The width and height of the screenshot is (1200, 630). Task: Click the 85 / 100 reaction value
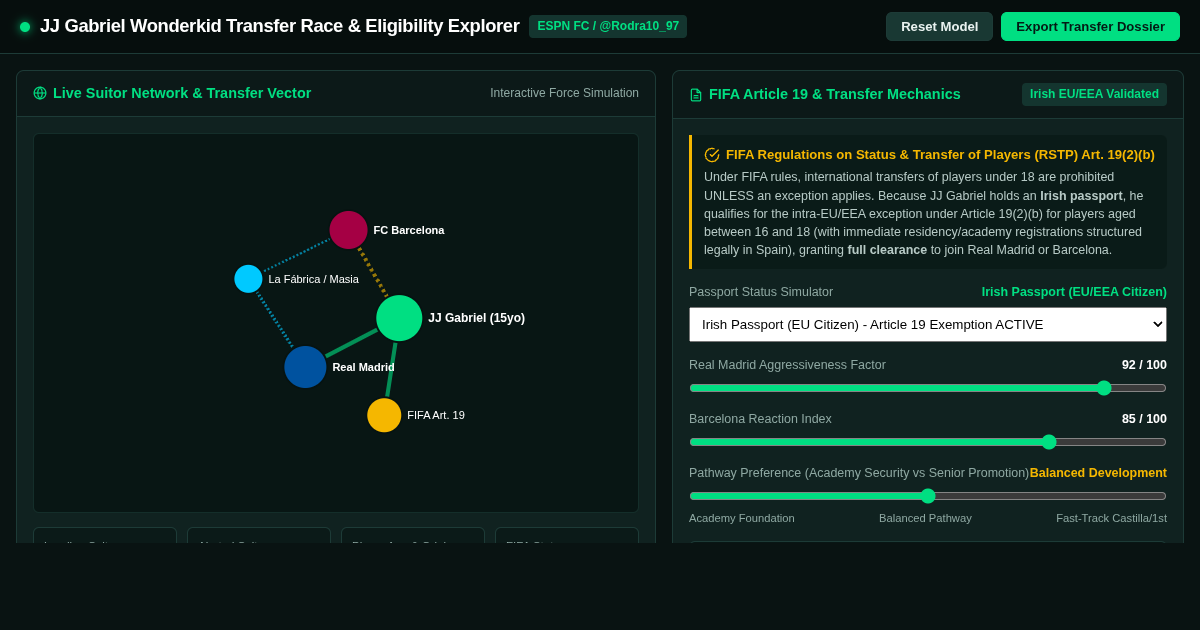pyautogui.click(x=1144, y=419)
